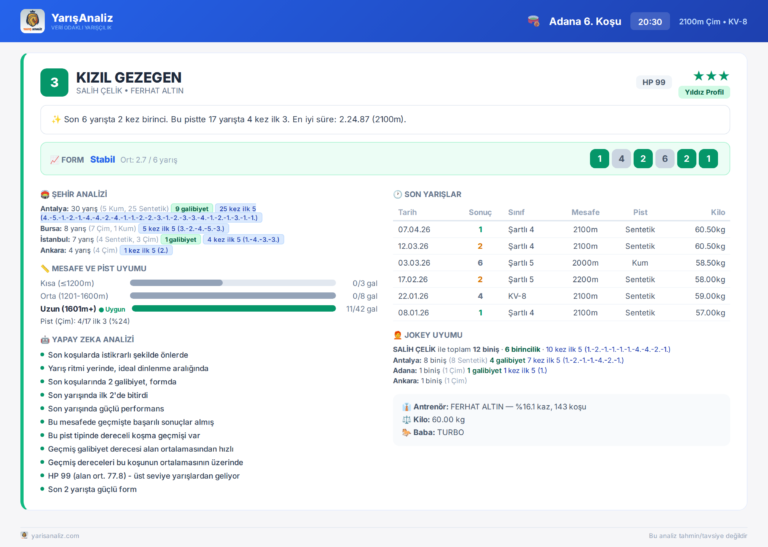
Task: Click the small logo icon in the footer
Action: click(24, 535)
